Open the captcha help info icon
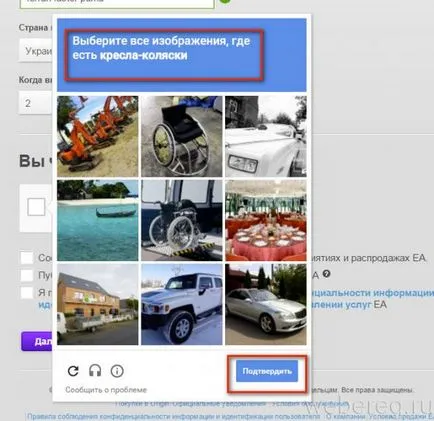Image resolution: width=434 pixels, height=421 pixels. coord(117,371)
